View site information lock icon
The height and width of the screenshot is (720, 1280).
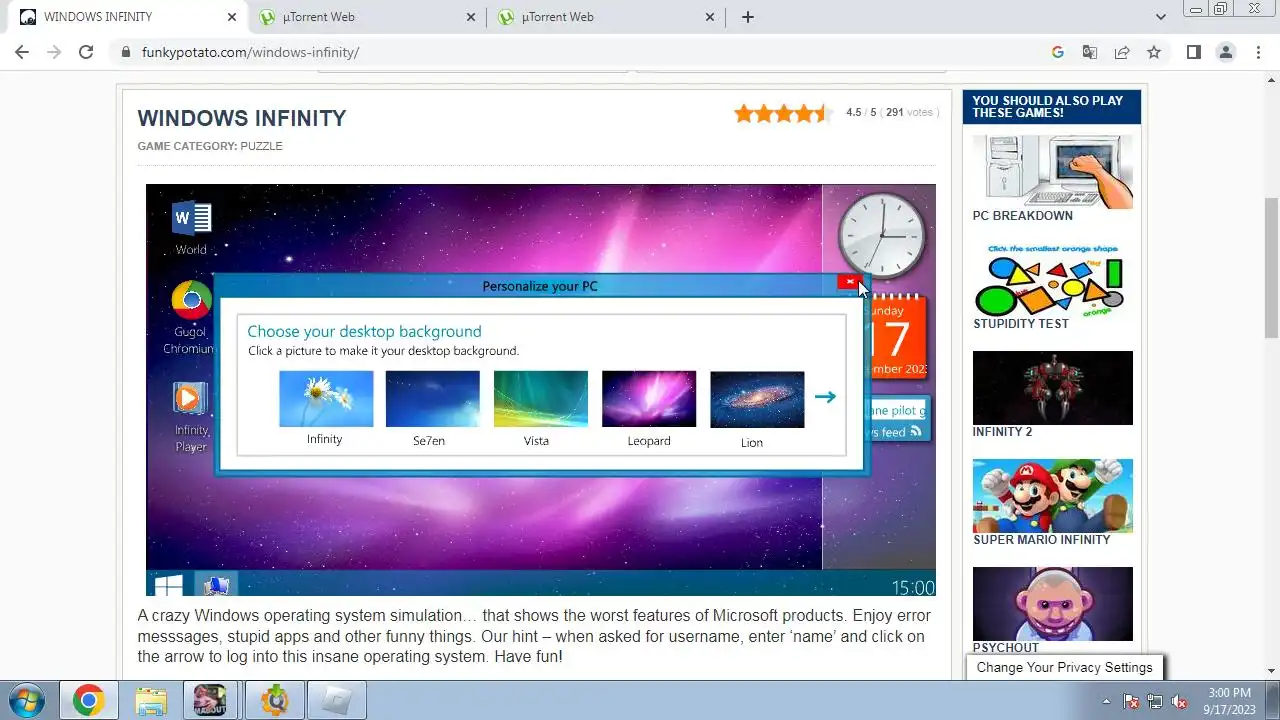(126, 52)
